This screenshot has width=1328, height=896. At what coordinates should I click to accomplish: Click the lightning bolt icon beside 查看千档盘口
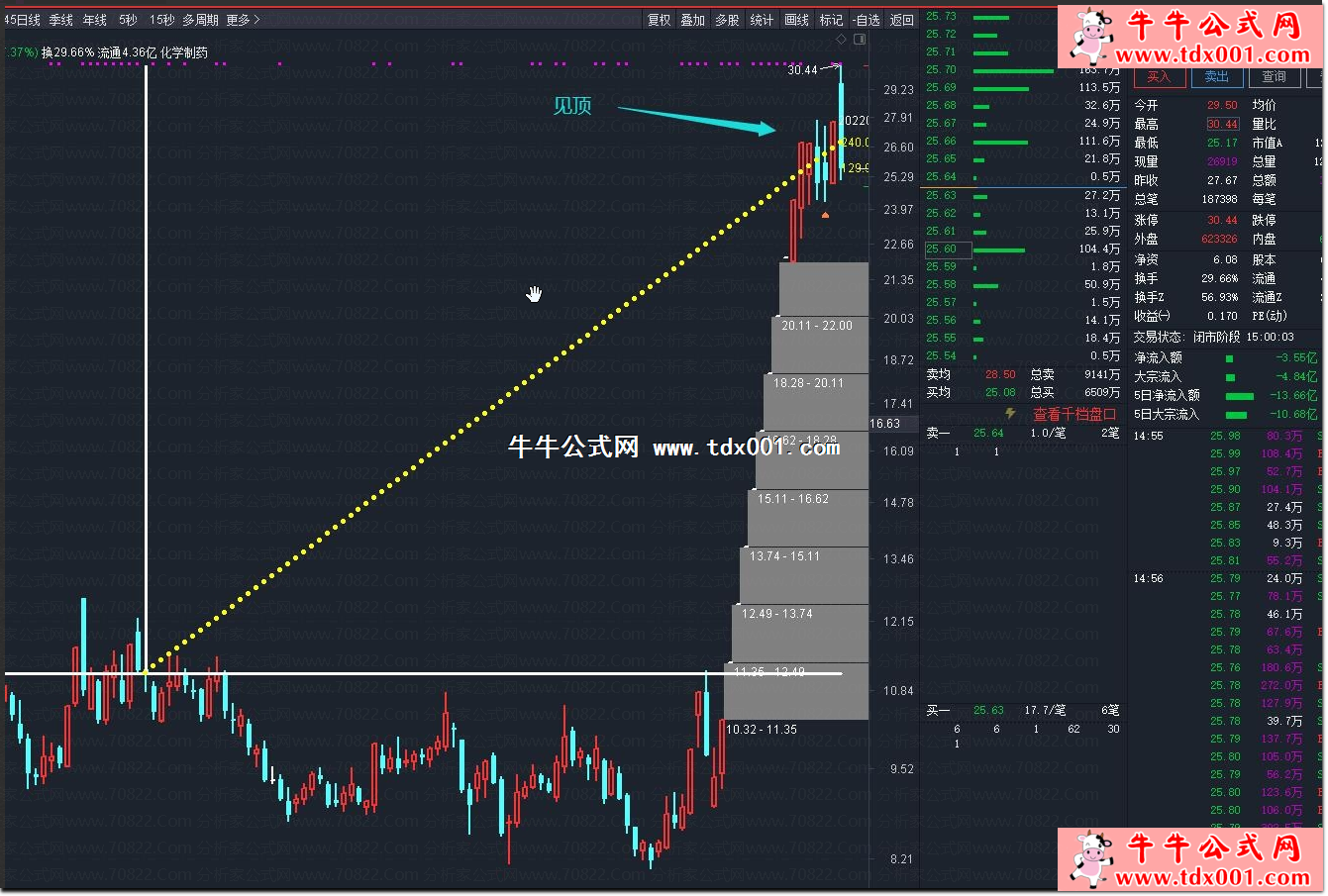pyautogui.click(x=1011, y=413)
